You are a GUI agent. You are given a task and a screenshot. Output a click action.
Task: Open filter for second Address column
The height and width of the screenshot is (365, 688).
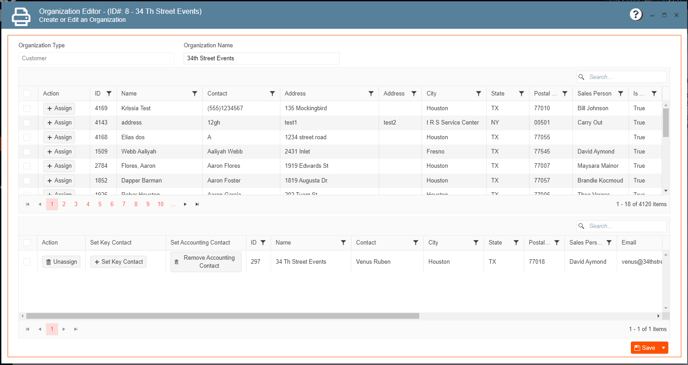pyautogui.click(x=413, y=93)
